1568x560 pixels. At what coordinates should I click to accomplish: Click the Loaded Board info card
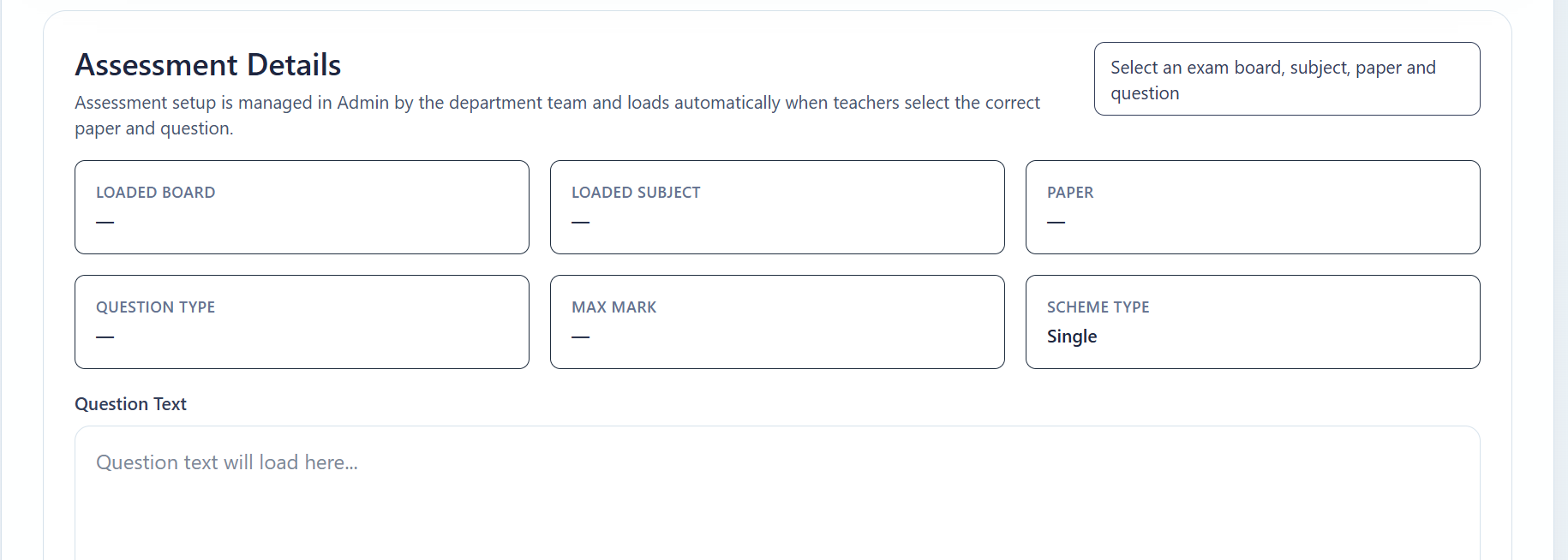click(x=302, y=207)
